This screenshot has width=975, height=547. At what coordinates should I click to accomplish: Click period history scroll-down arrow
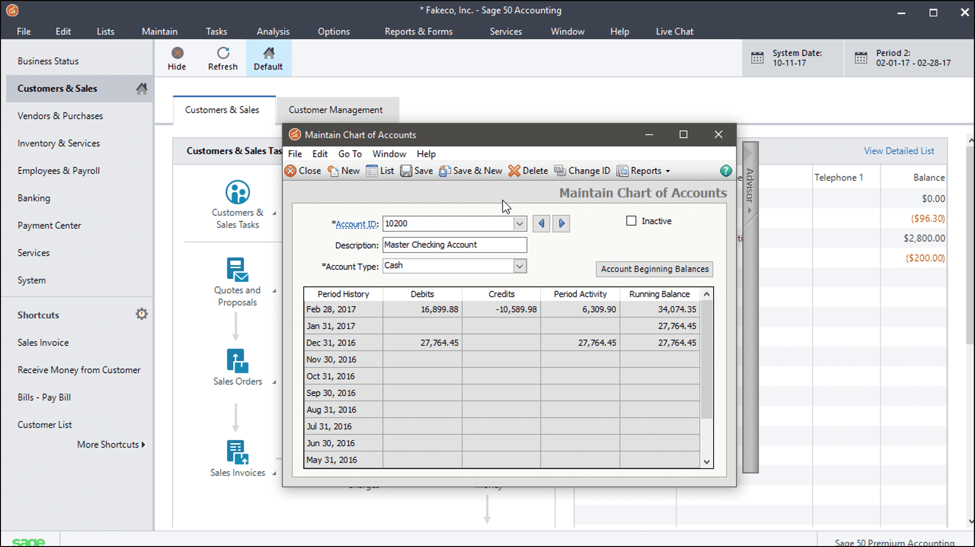[706, 462]
